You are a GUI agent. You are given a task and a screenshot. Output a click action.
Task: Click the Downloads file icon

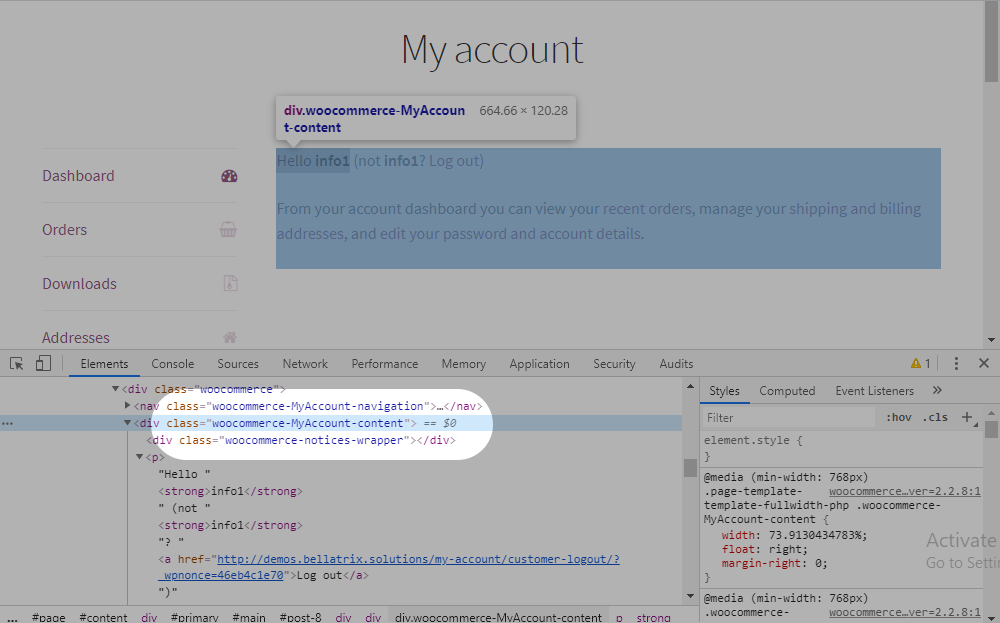click(230, 283)
